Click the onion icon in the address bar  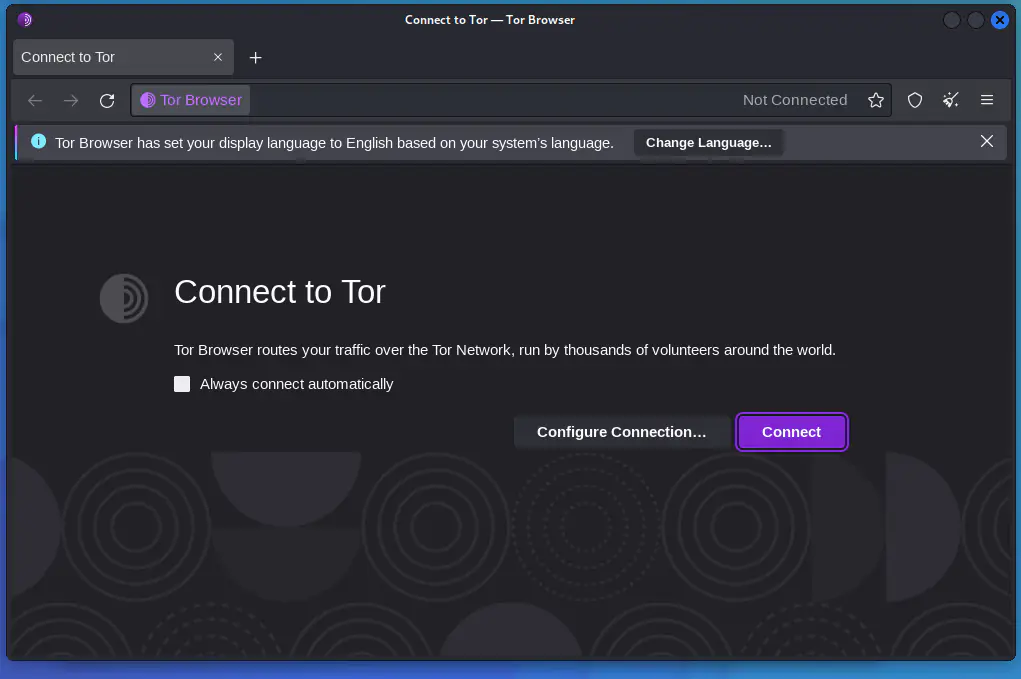[x=149, y=100]
